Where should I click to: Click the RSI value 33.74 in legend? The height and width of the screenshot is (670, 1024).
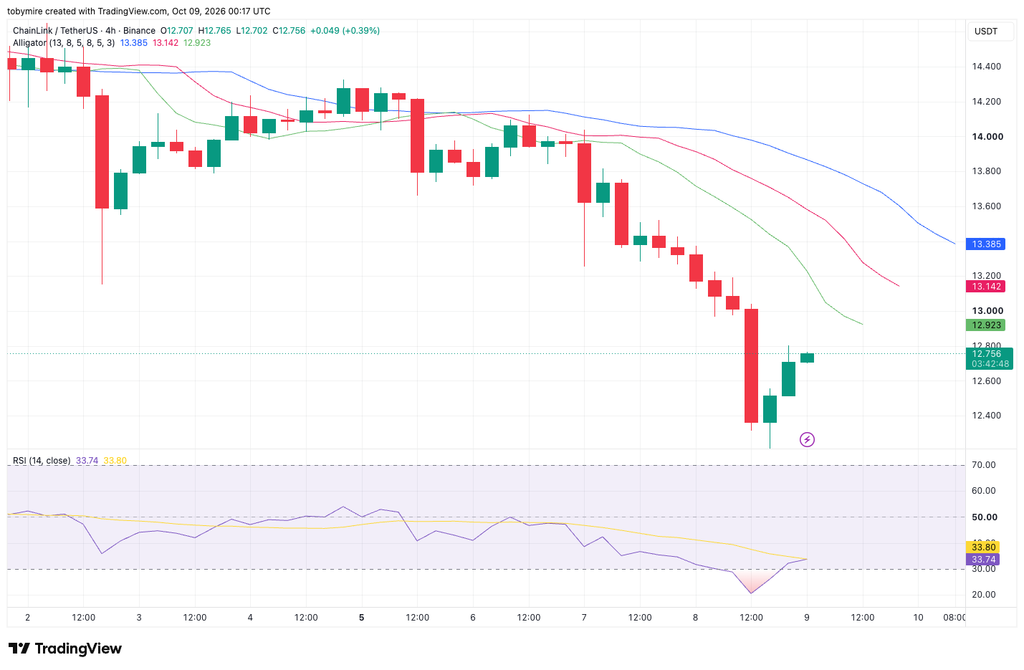[x=87, y=460]
